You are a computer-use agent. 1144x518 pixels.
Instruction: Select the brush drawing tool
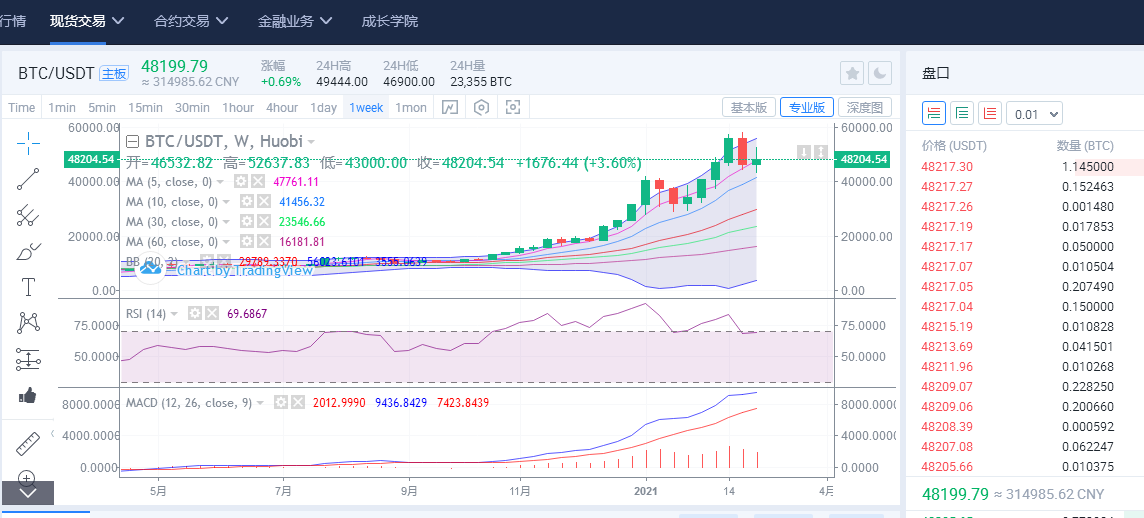coord(28,252)
